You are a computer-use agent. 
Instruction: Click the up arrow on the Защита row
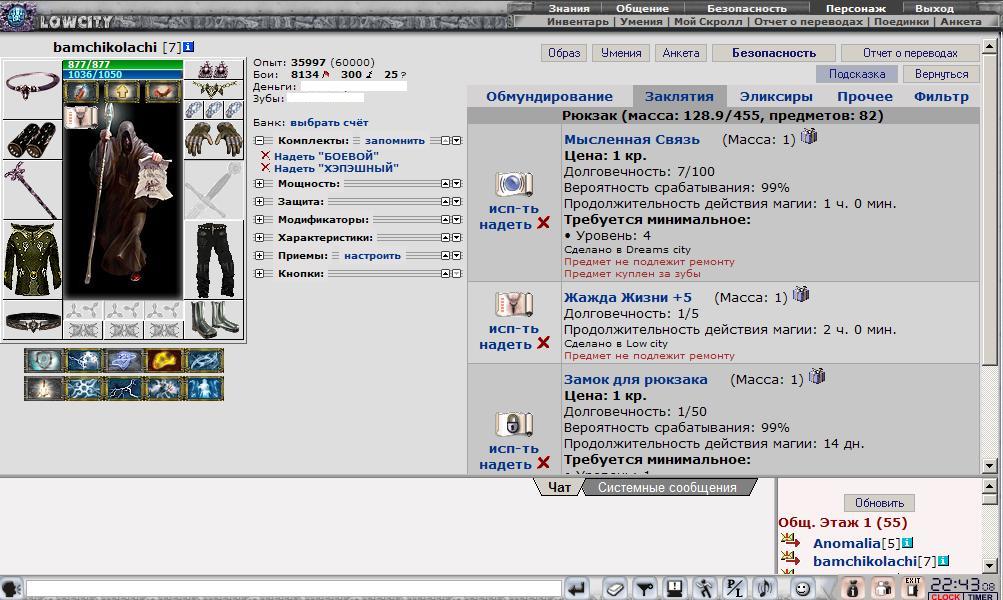(445, 201)
